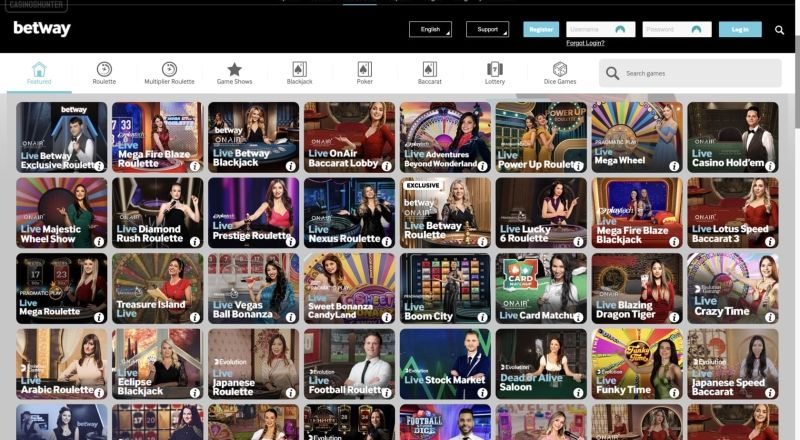Image resolution: width=800 pixels, height=440 pixels.
Task: Open the Featured home category
Action: pyautogui.click(x=39, y=73)
